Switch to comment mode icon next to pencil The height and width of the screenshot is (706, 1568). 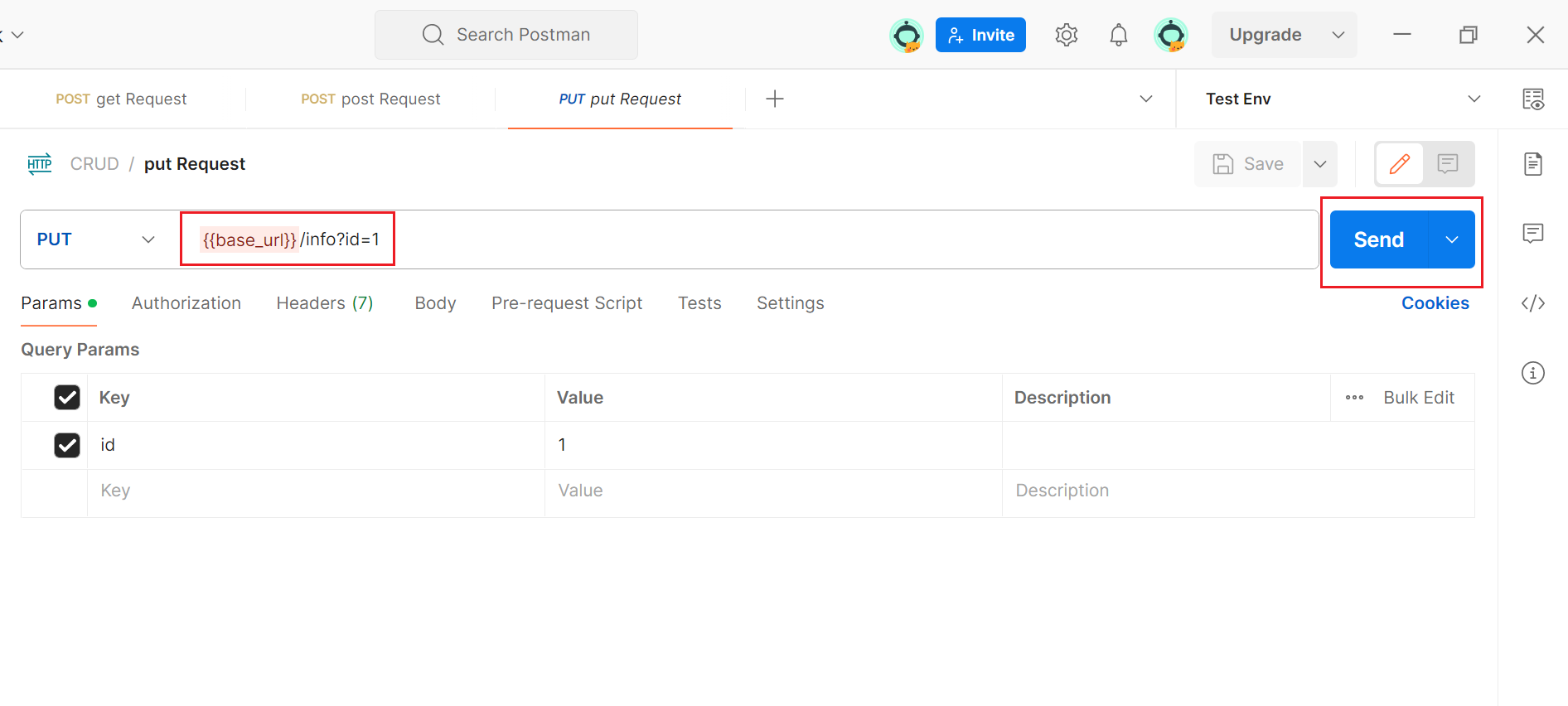(x=1448, y=164)
